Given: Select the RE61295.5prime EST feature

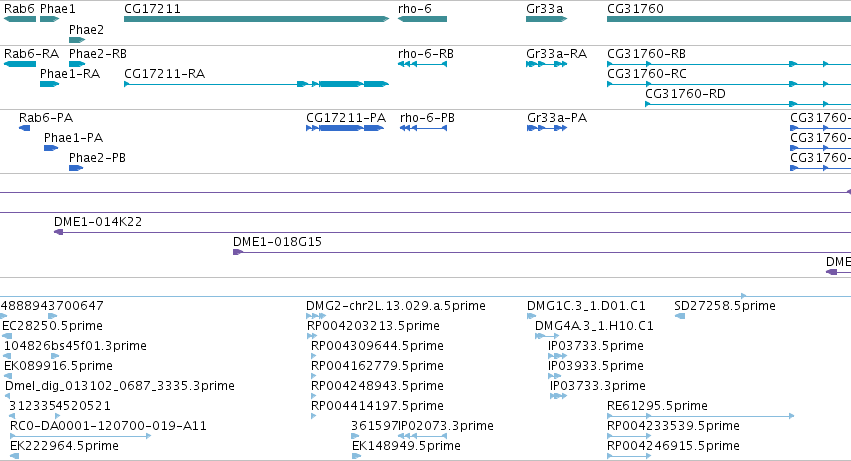Looking at the screenshot, I should pos(700,416).
